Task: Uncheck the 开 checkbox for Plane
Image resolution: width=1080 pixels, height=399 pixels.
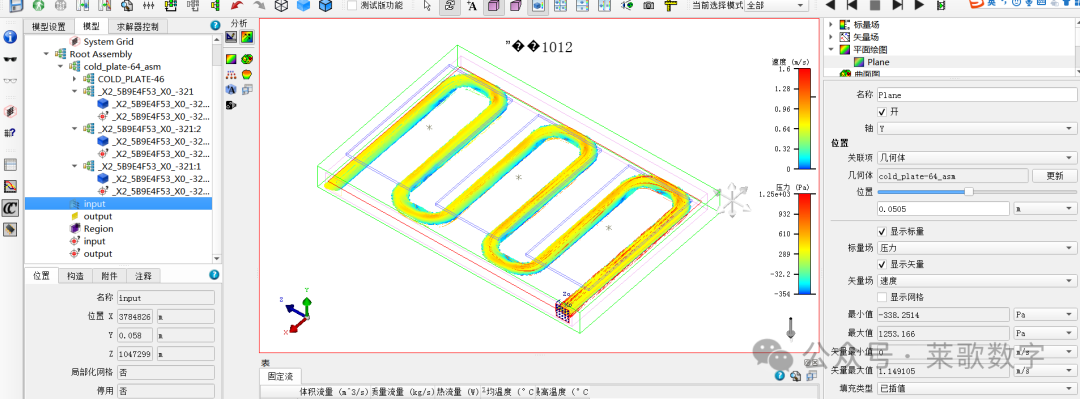Action: pyautogui.click(x=882, y=112)
